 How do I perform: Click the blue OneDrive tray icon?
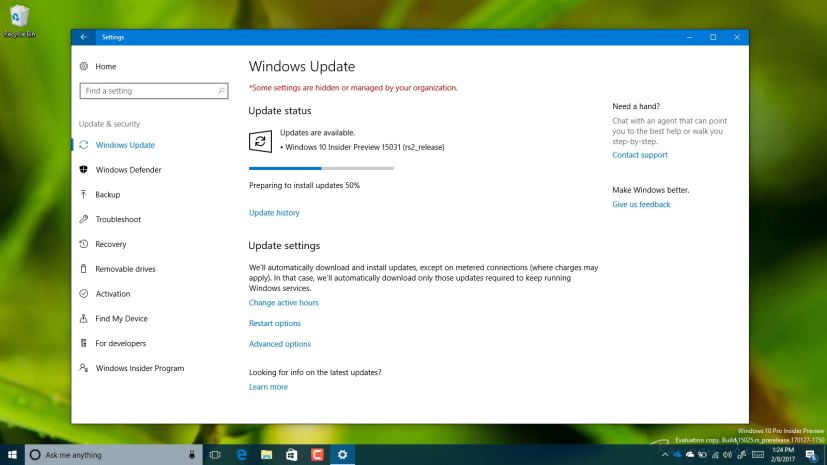point(677,454)
